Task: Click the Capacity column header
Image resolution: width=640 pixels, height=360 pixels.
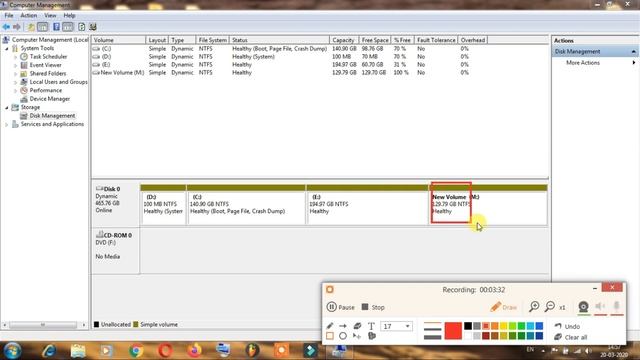Action: click(344, 40)
